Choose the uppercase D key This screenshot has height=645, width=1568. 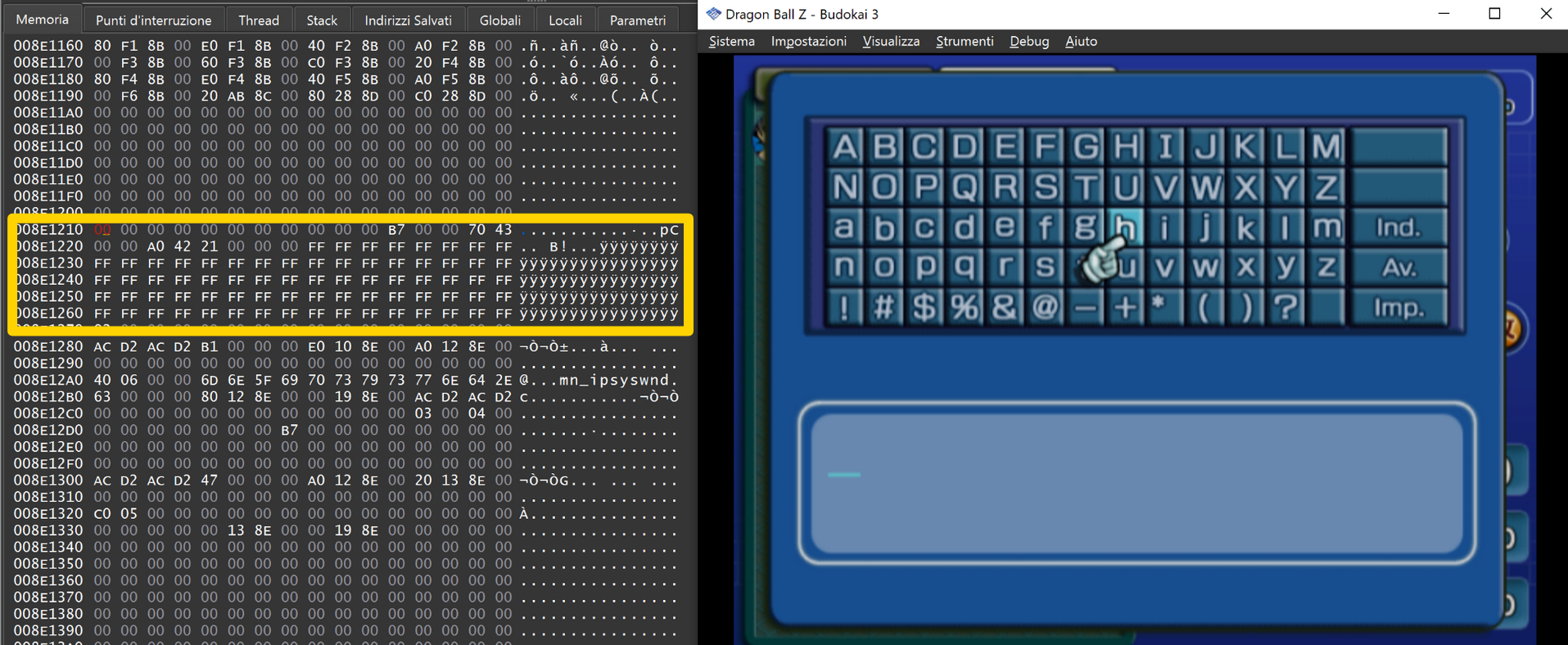pos(965,147)
